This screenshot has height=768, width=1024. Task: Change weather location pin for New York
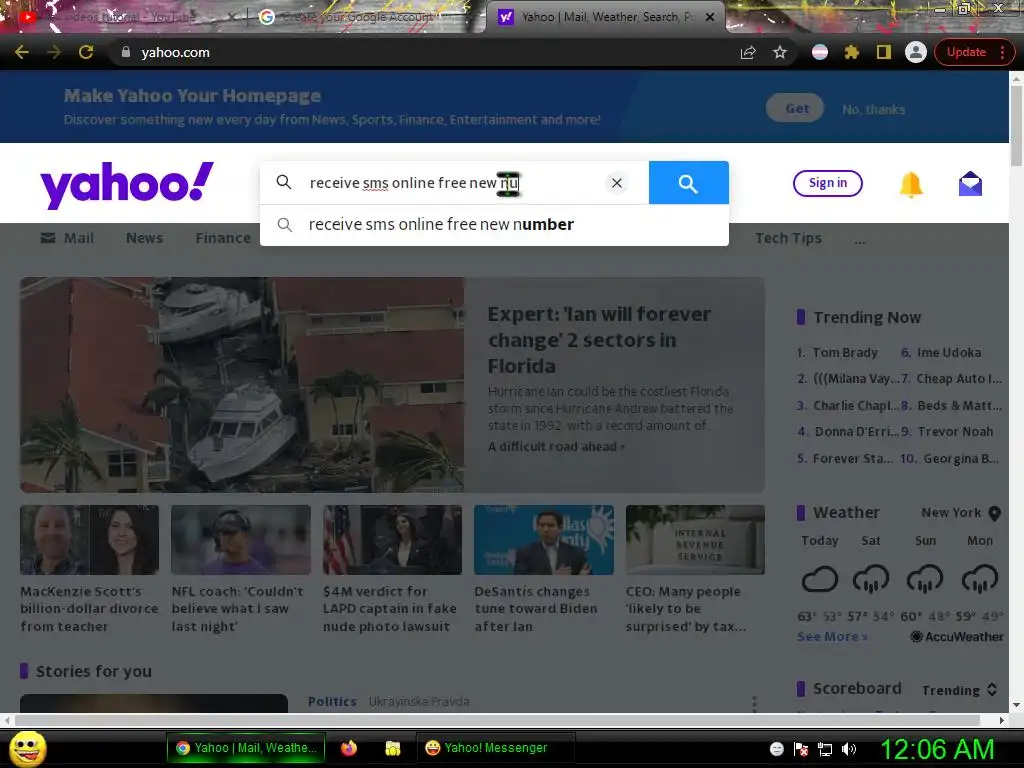coord(994,513)
